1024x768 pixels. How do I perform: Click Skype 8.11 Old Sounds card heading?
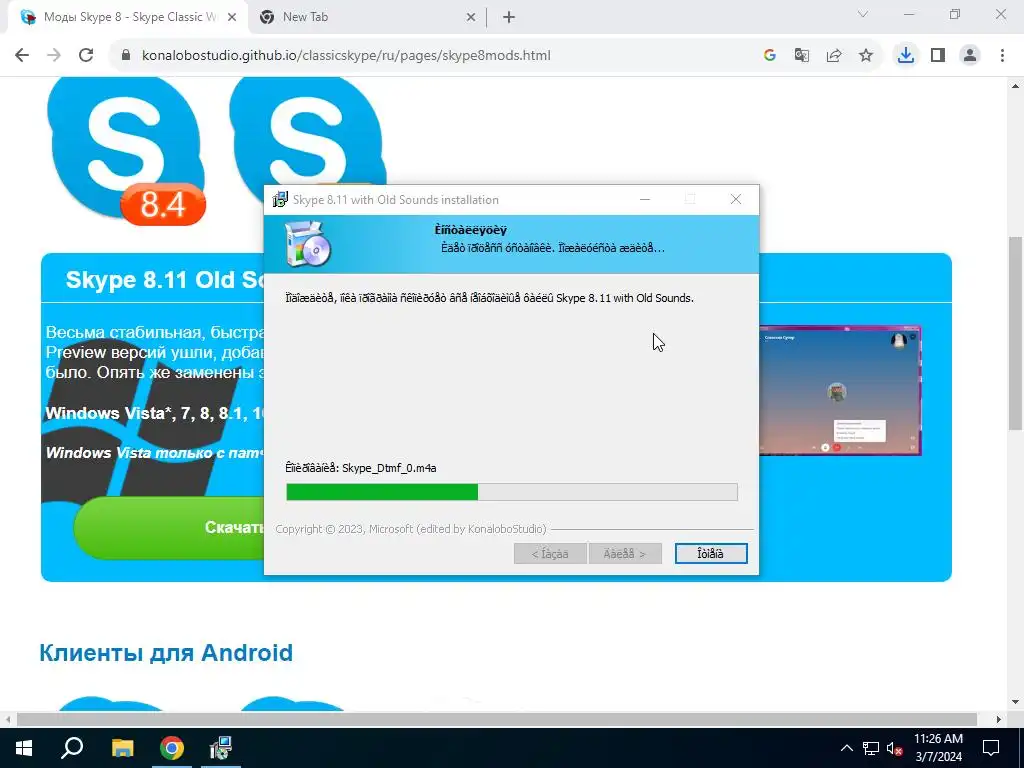[165, 280]
